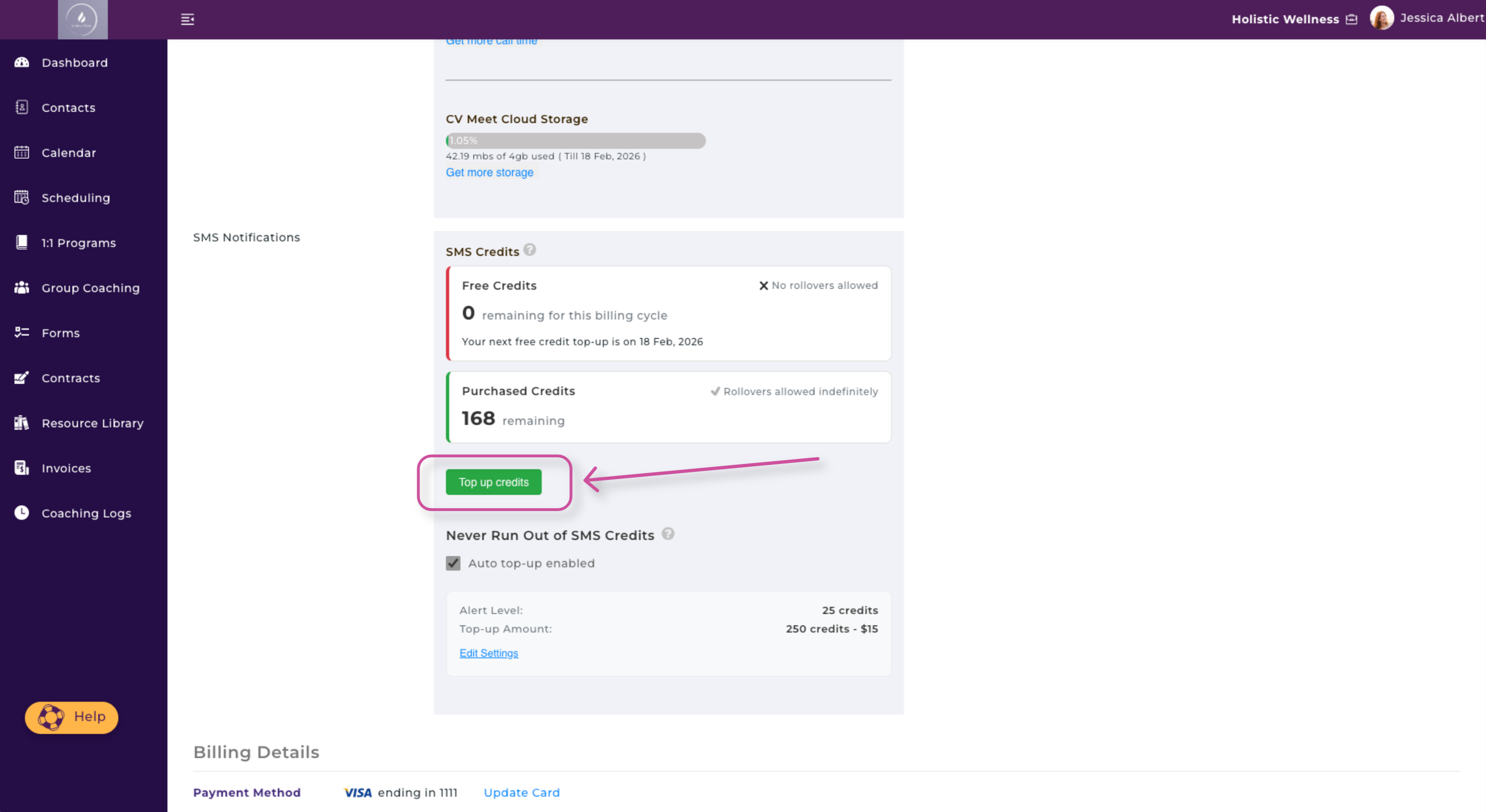Click the Get more storage link
Viewport: 1486px width, 812px height.
coord(489,172)
